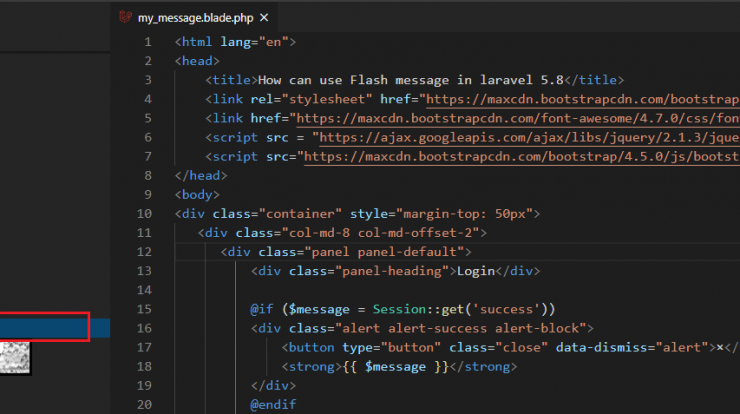This screenshot has height=414, width=740.
Task: Switch to the my_message.blade.php tab
Action: (194, 17)
